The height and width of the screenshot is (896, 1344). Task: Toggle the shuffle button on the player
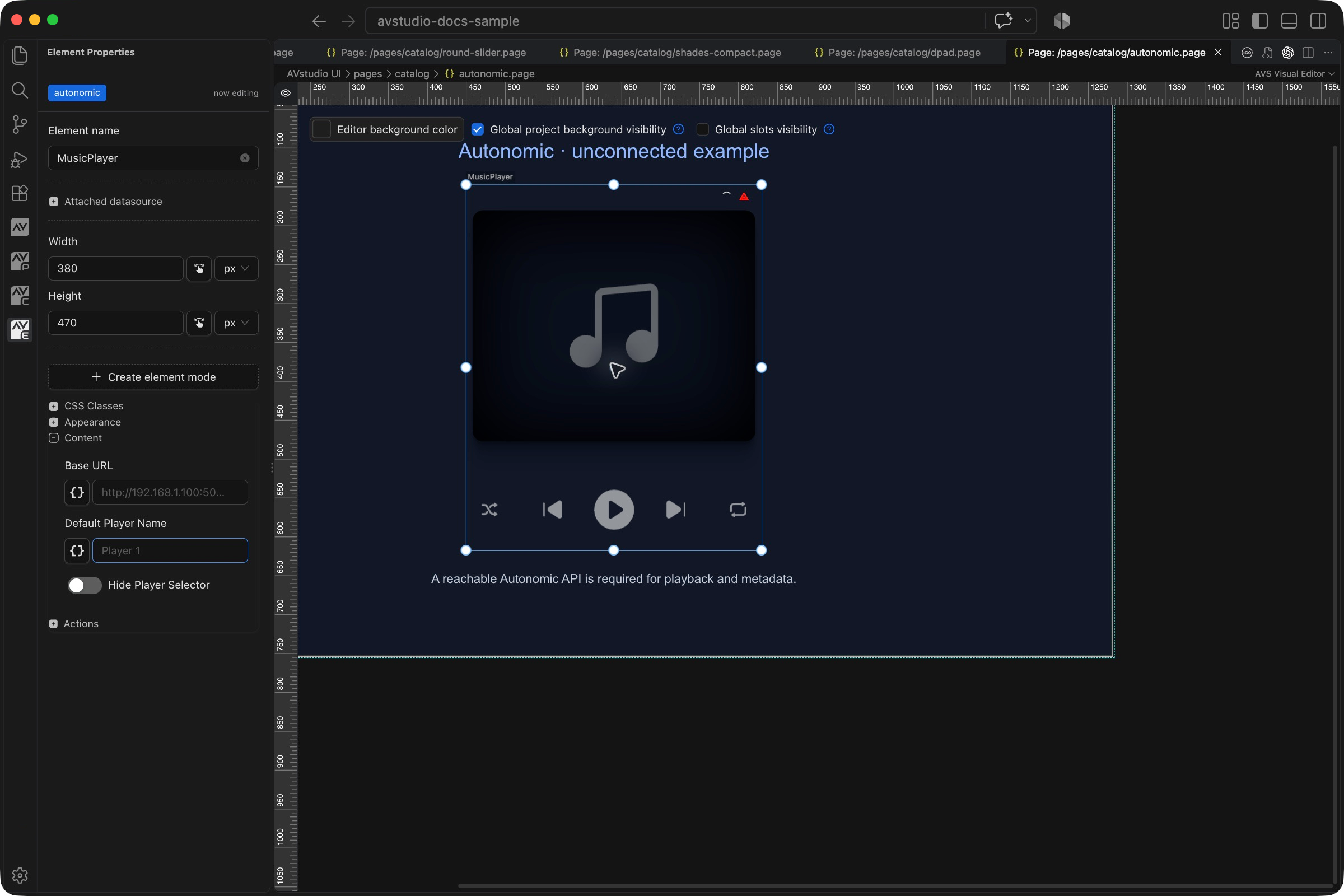489,510
